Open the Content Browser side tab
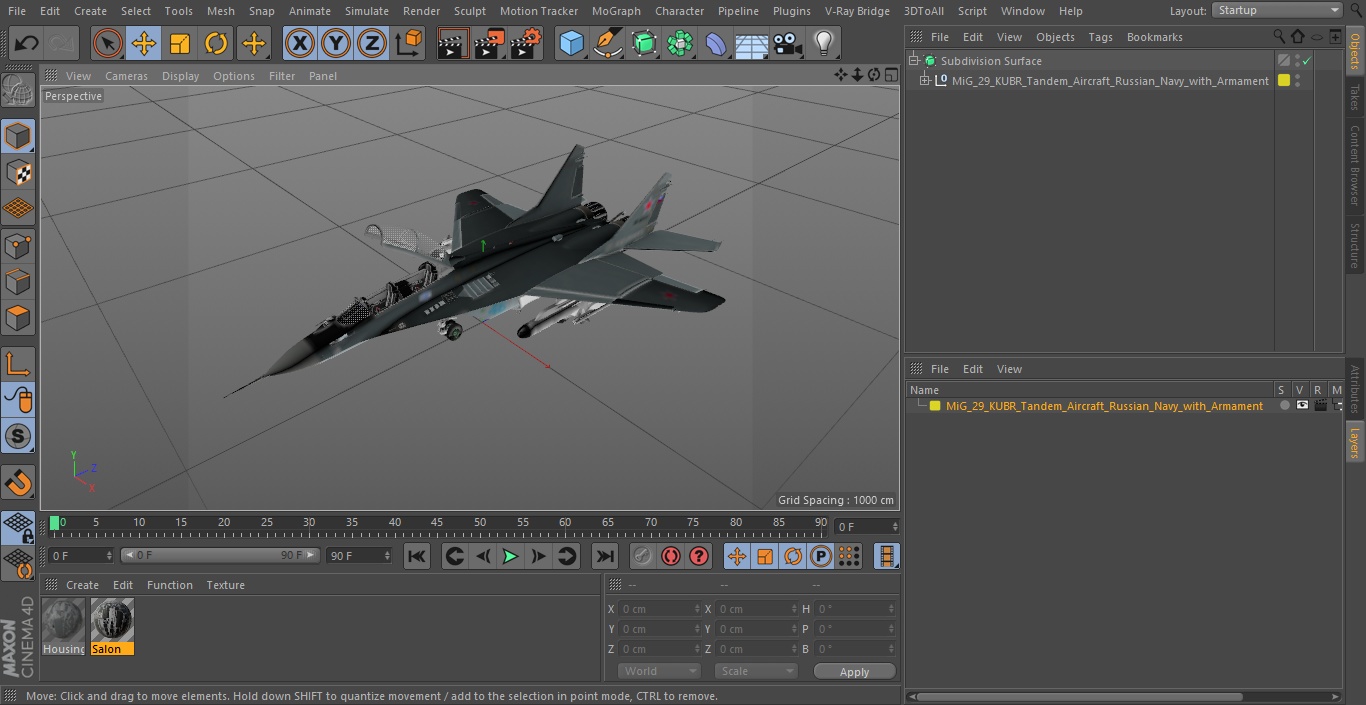This screenshot has width=1366, height=705. click(x=1355, y=166)
